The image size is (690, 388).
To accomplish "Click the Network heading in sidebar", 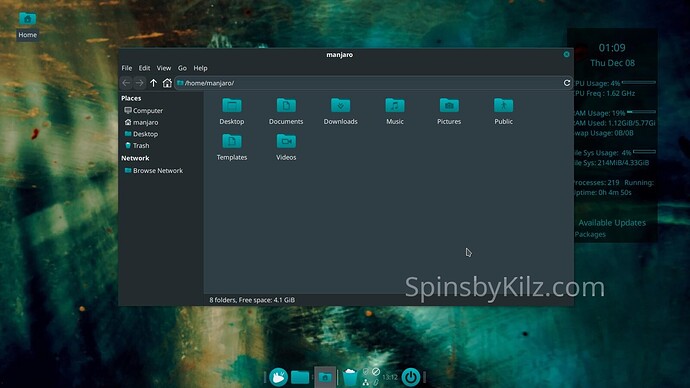I will click(x=135, y=158).
